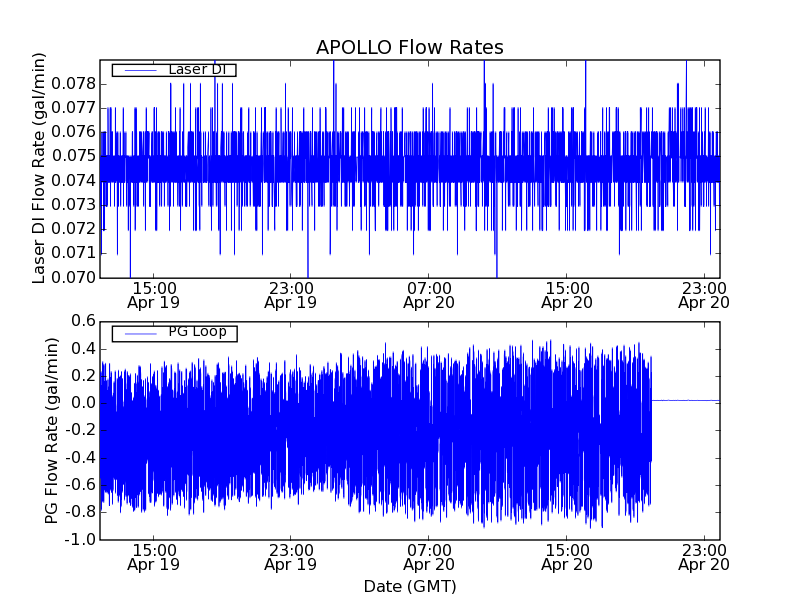Click the blue line sample in PG Loop legend

pyautogui.click(x=138, y=332)
